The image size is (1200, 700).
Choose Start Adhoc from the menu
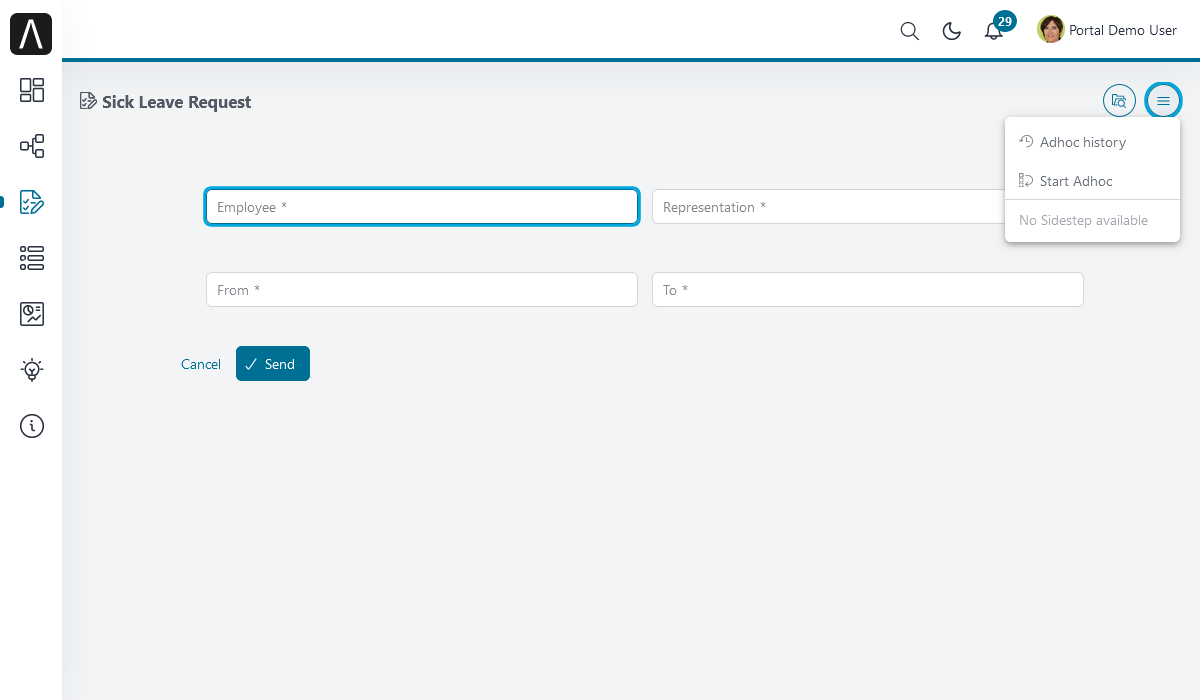pos(1075,181)
